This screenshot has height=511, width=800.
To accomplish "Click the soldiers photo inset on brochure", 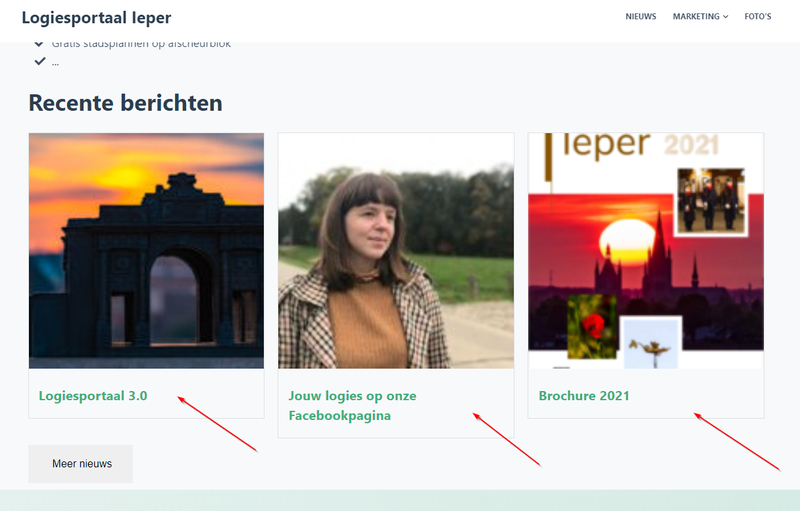I will 711,201.
